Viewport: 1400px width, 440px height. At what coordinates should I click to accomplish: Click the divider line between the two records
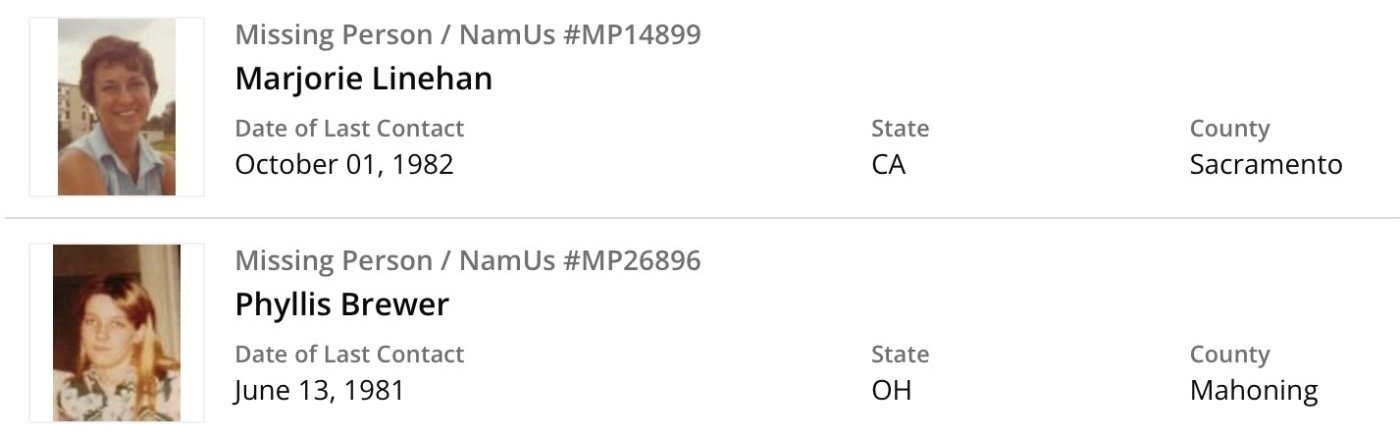[x=700, y=217]
